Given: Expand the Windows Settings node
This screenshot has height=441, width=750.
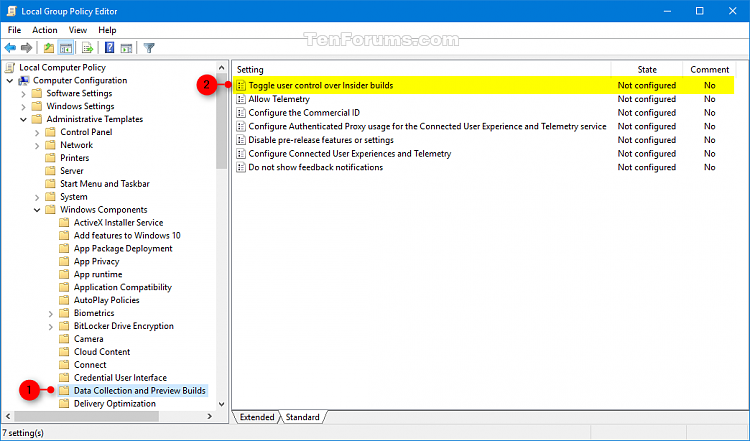Looking at the screenshot, I should (x=23, y=107).
